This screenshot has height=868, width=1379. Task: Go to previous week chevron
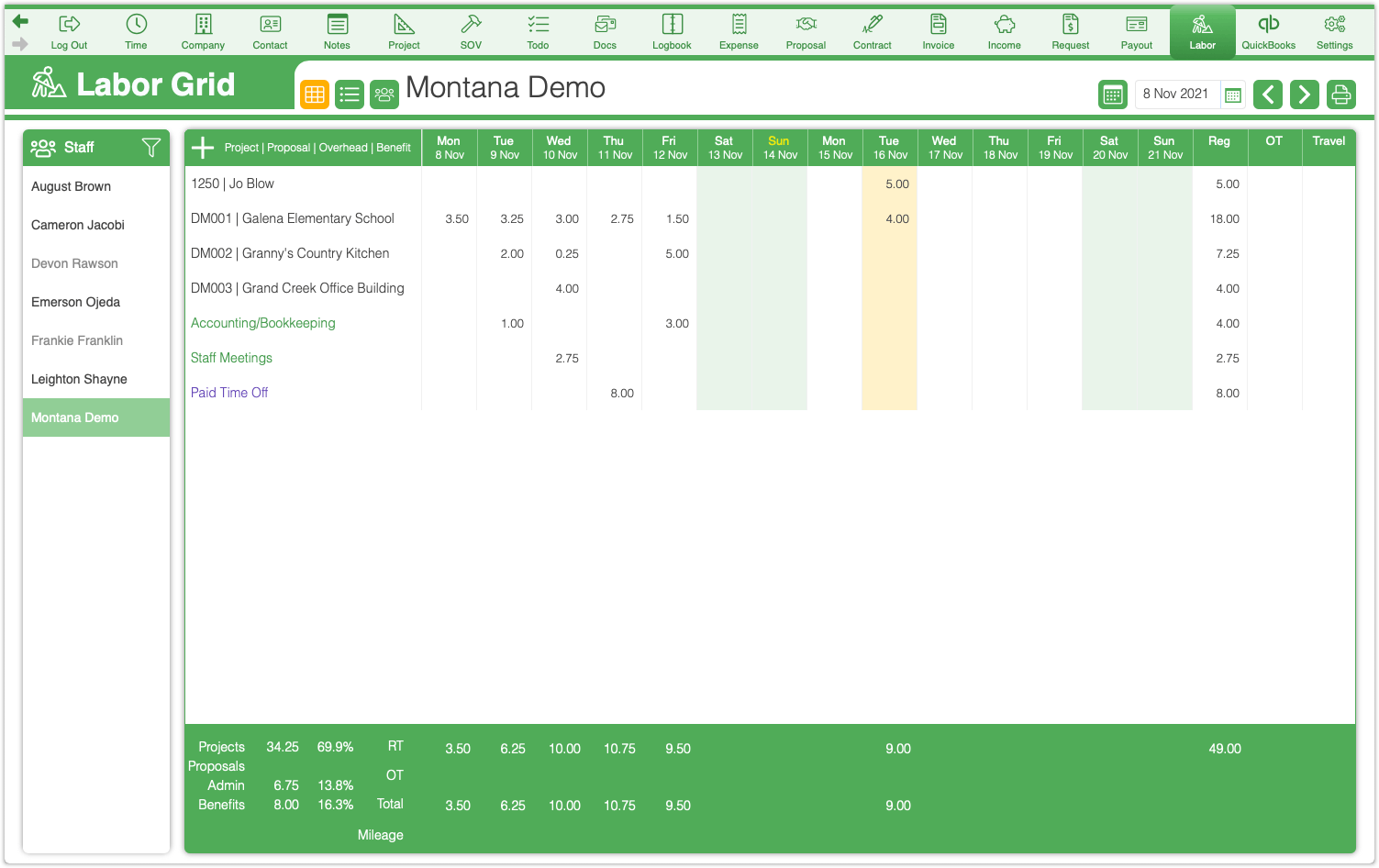(x=1268, y=94)
